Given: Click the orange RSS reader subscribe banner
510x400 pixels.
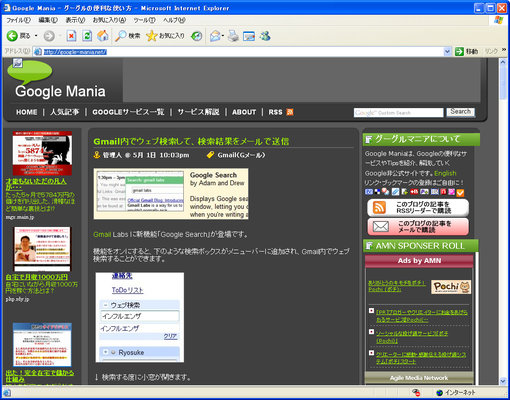Looking at the screenshot, I should tap(418, 207).
